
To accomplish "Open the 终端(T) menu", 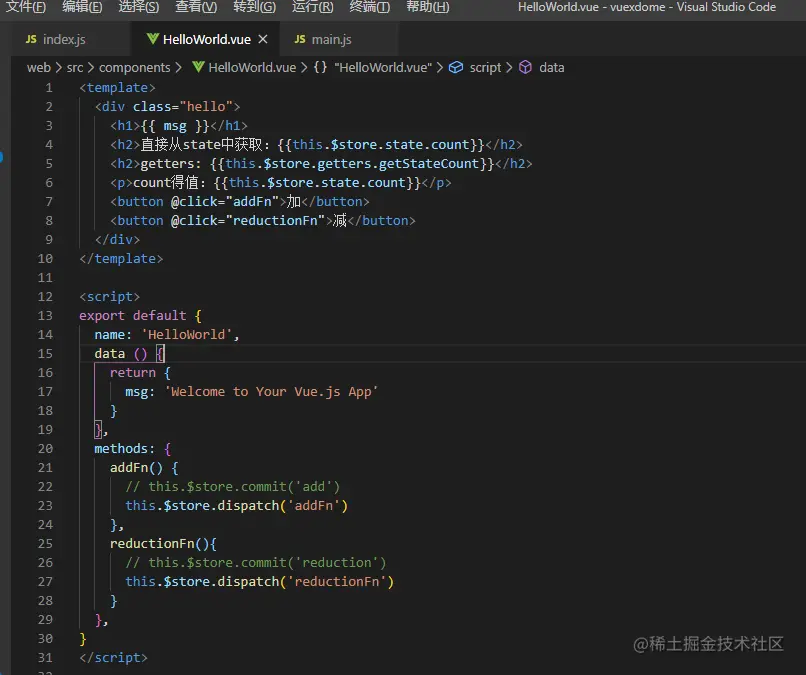I will click(x=370, y=7).
